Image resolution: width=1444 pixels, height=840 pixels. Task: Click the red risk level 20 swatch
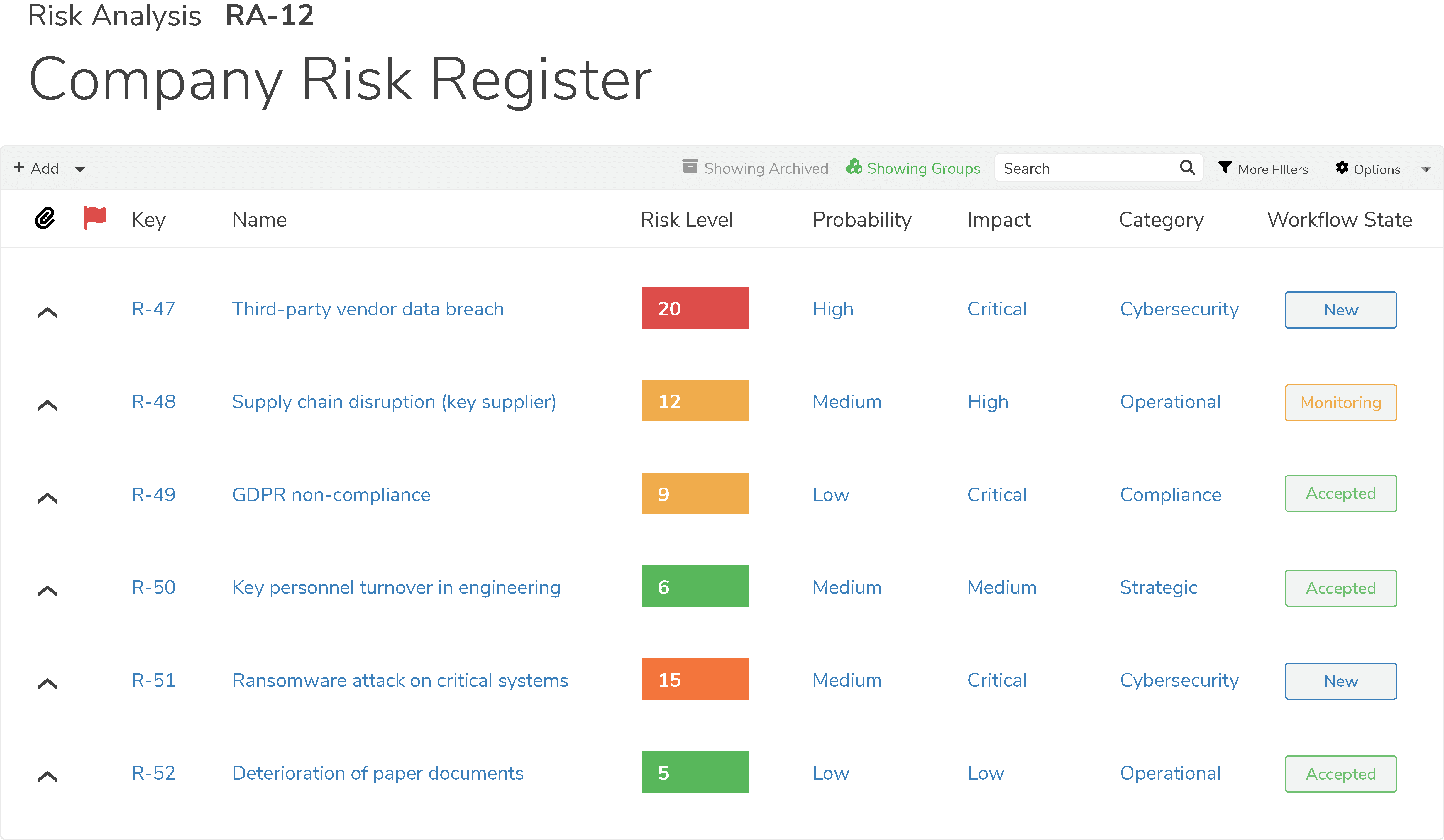pos(695,308)
